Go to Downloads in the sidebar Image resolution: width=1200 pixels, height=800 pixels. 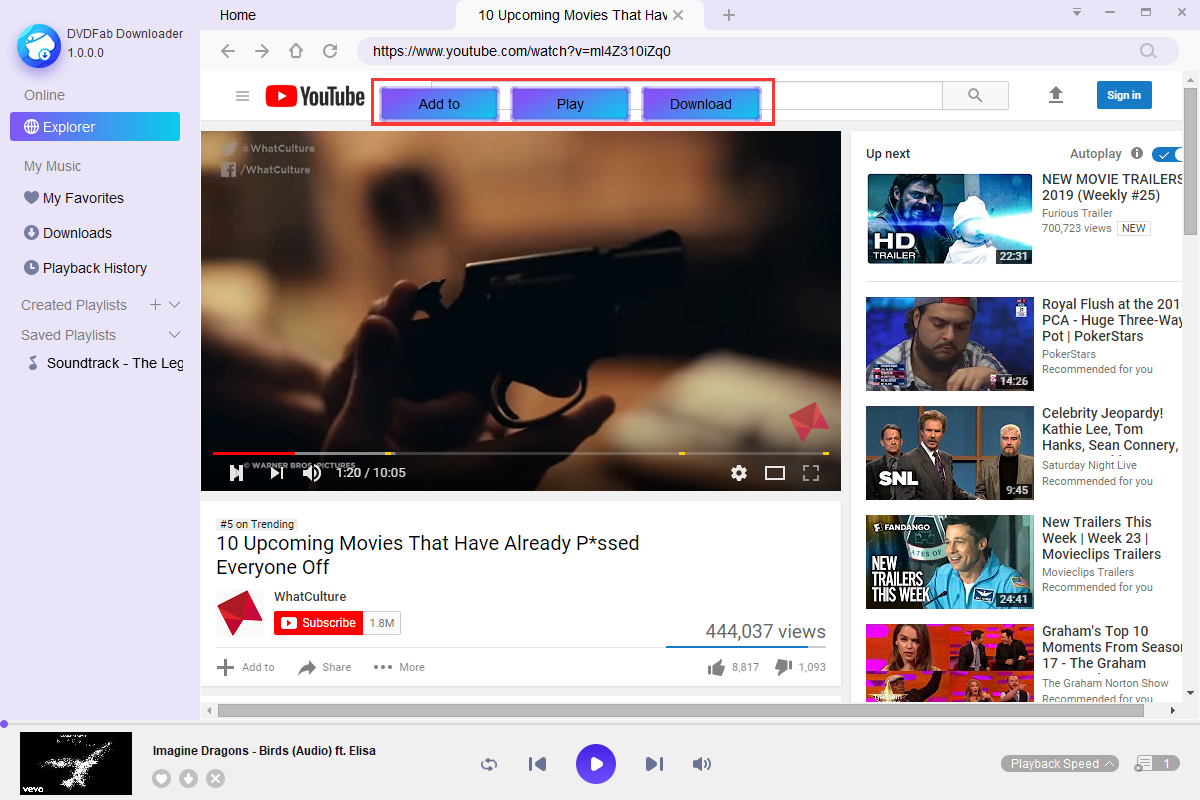pos(77,233)
